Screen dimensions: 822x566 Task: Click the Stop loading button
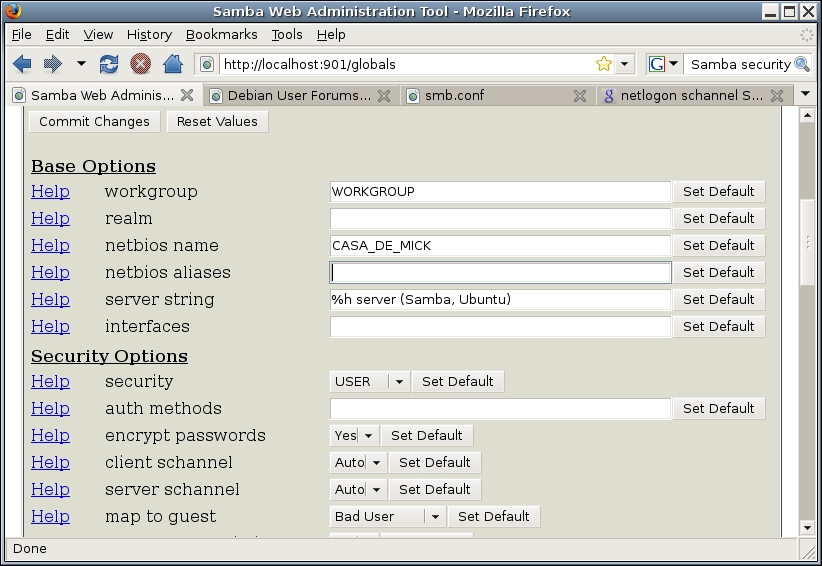tap(140, 64)
